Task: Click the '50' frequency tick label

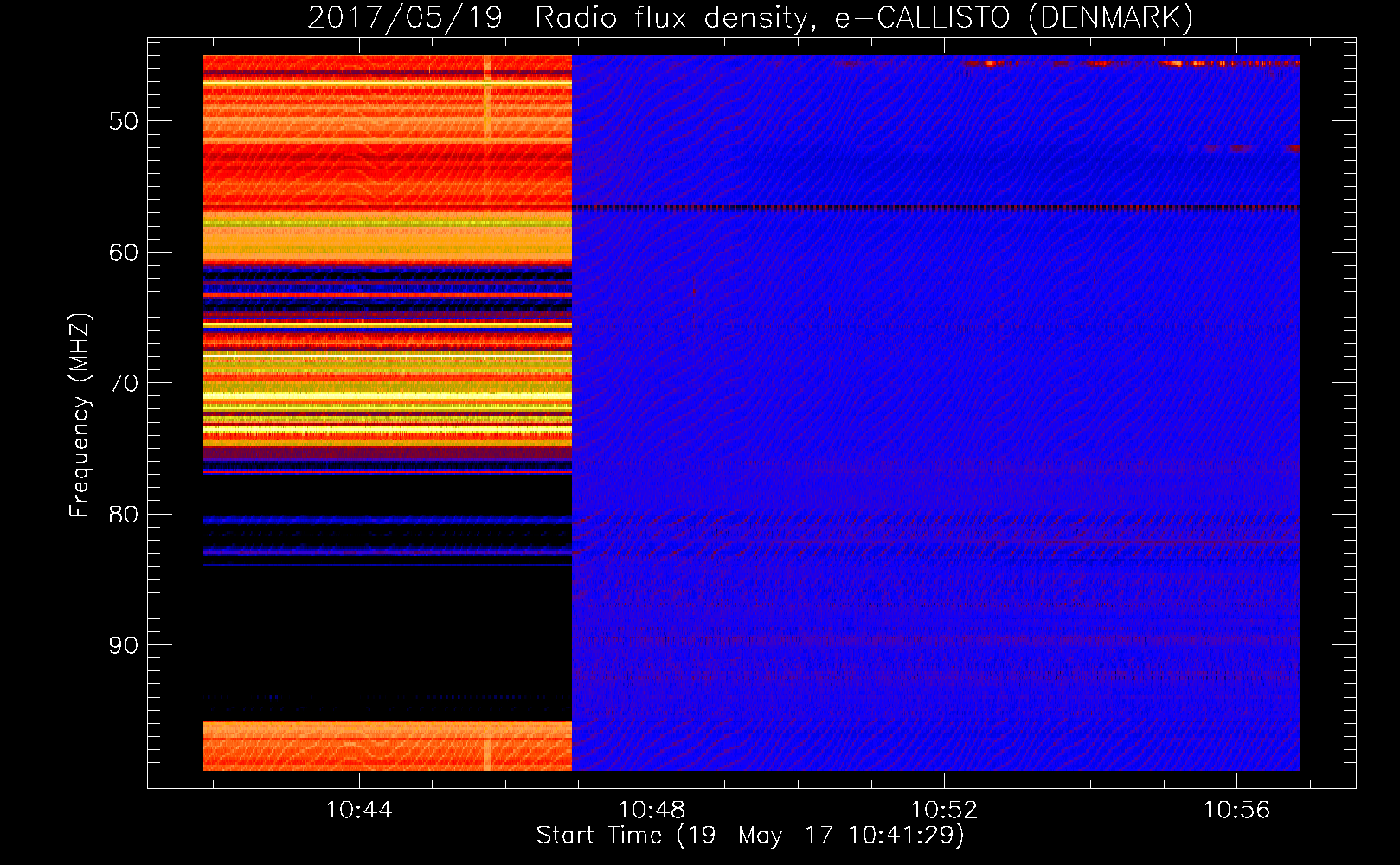Action: click(124, 121)
